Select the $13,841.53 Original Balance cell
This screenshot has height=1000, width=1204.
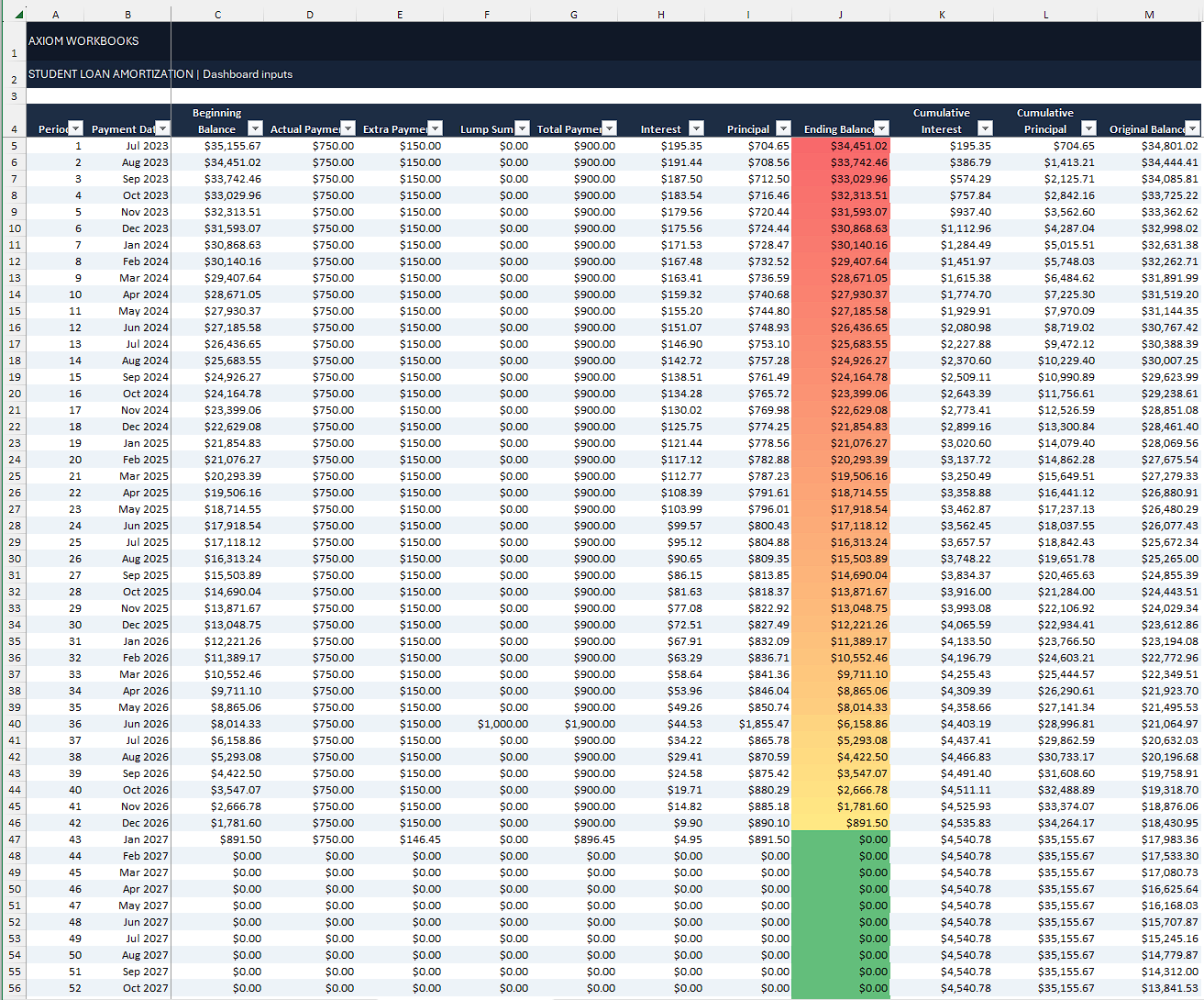[x=1149, y=988]
